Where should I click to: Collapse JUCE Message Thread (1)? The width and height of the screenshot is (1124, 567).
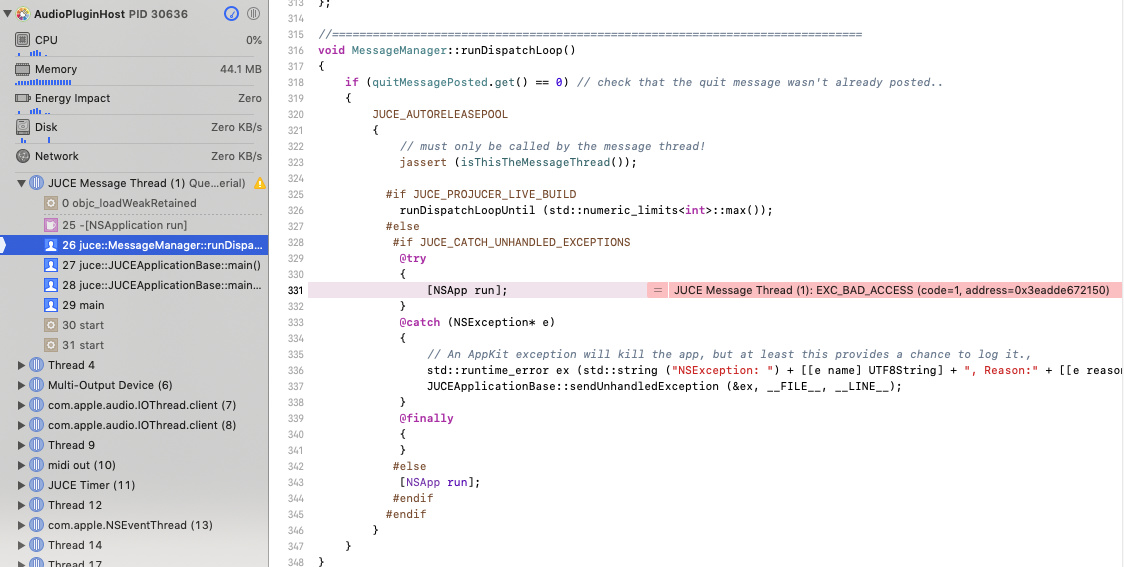[22, 184]
